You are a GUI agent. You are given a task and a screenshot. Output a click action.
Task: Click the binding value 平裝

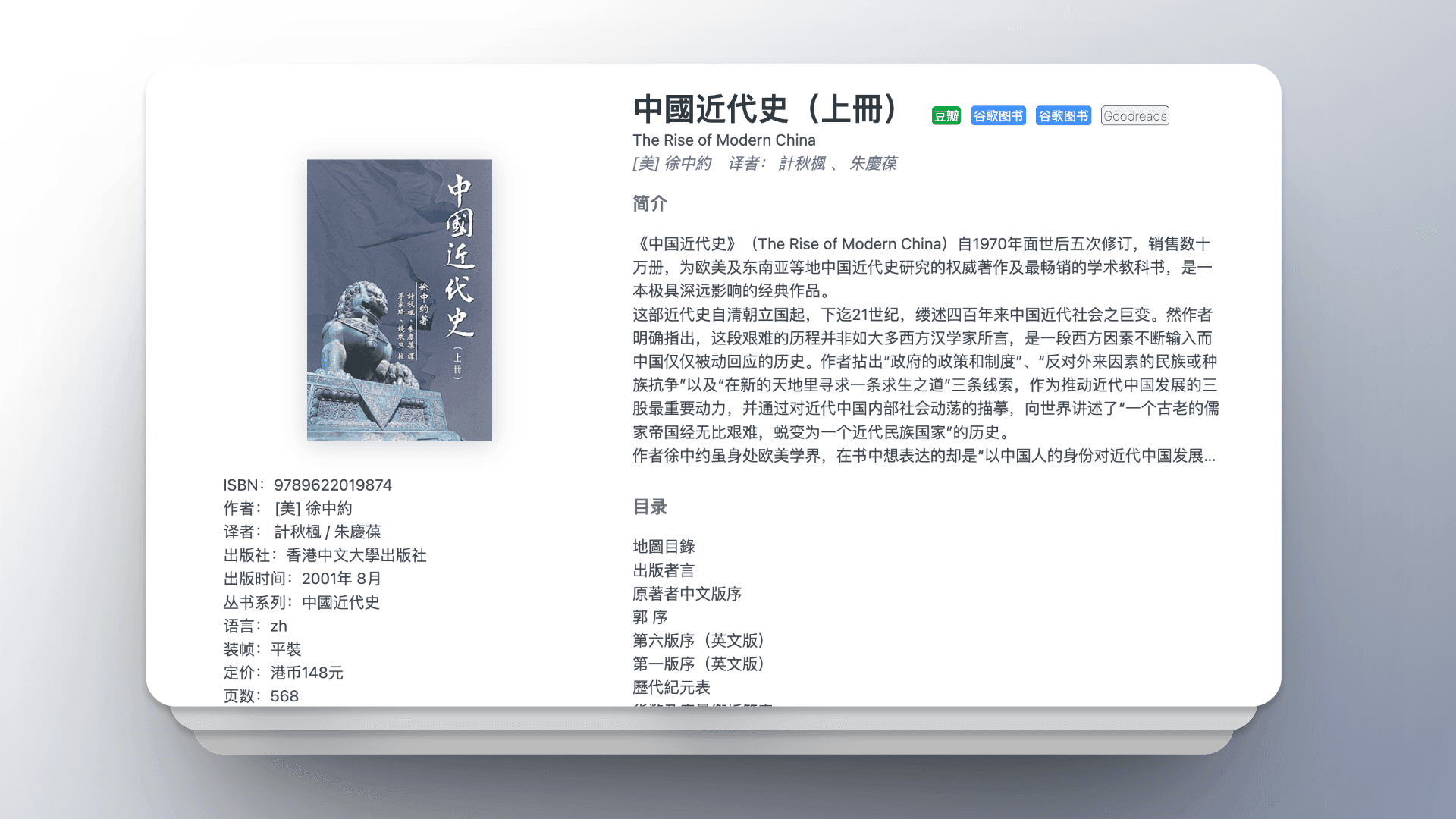(286, 650)
